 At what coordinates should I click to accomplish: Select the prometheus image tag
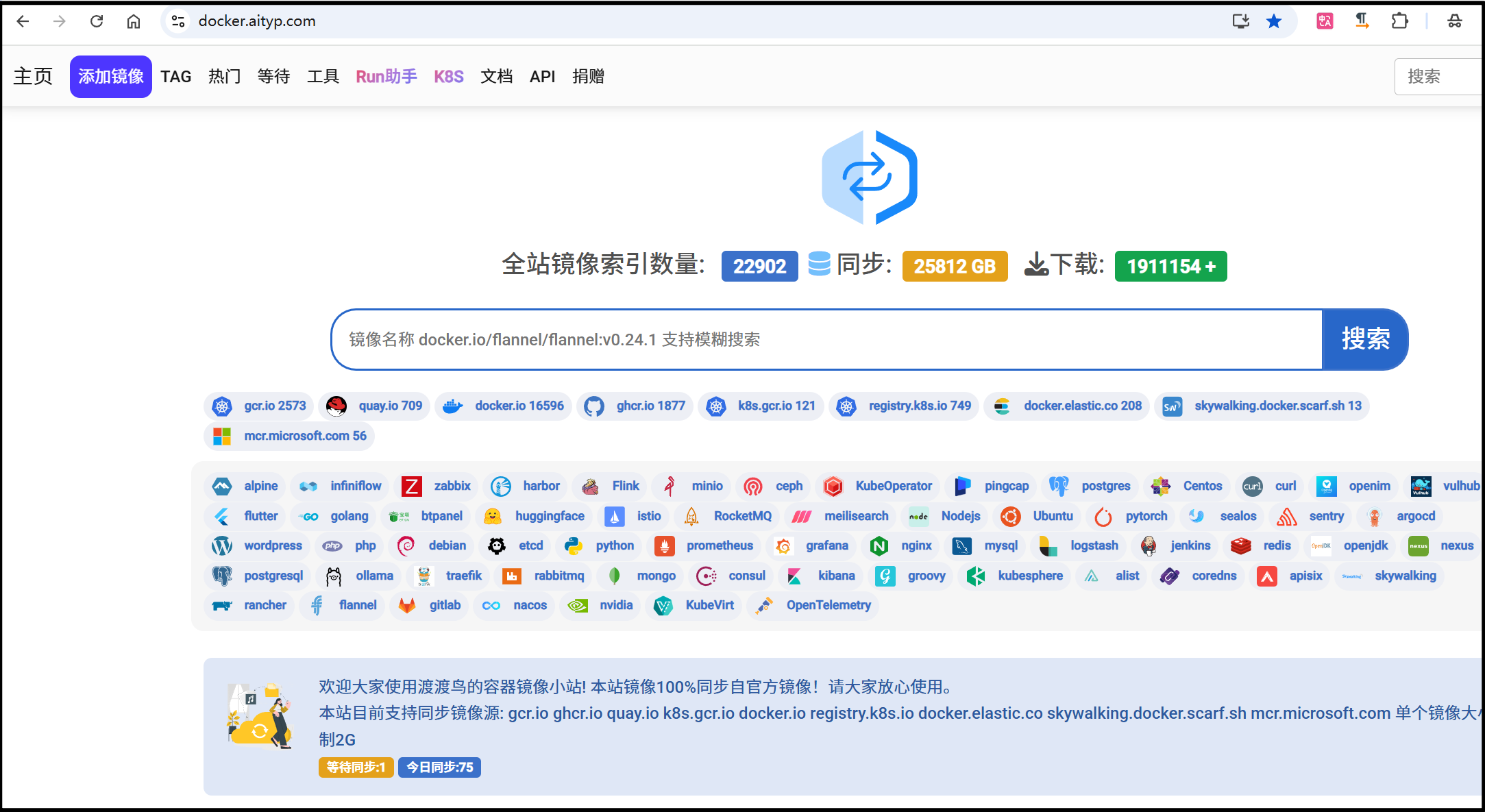[x=704, y=546]
